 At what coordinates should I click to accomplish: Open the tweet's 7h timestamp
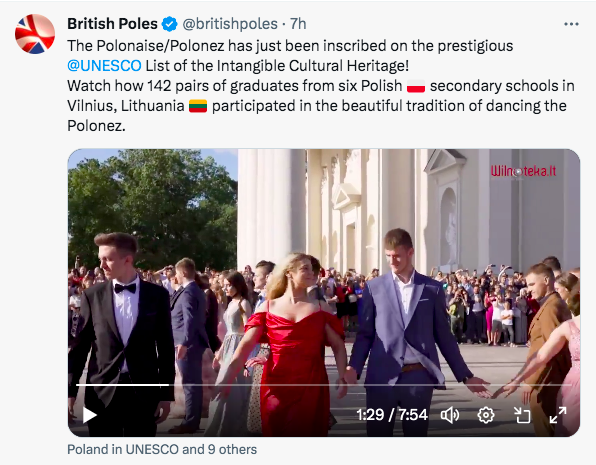(x=298, y=24)
